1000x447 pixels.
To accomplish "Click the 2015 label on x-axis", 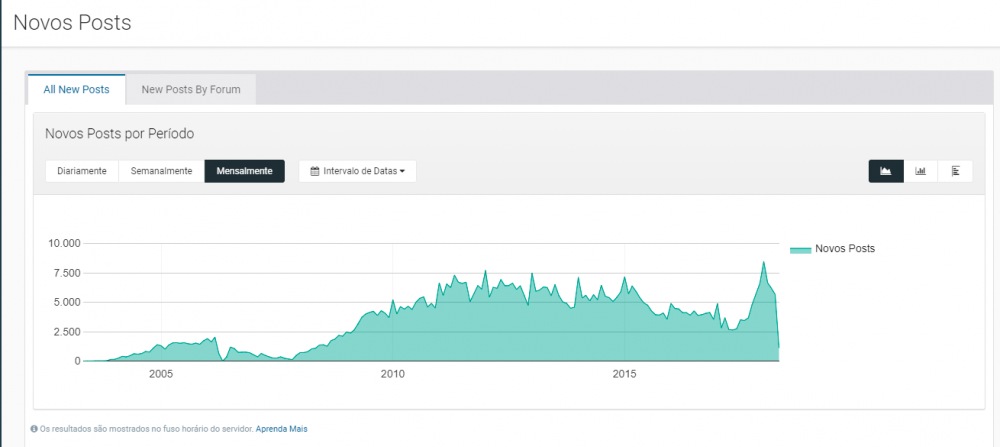I will pos(624,374).
